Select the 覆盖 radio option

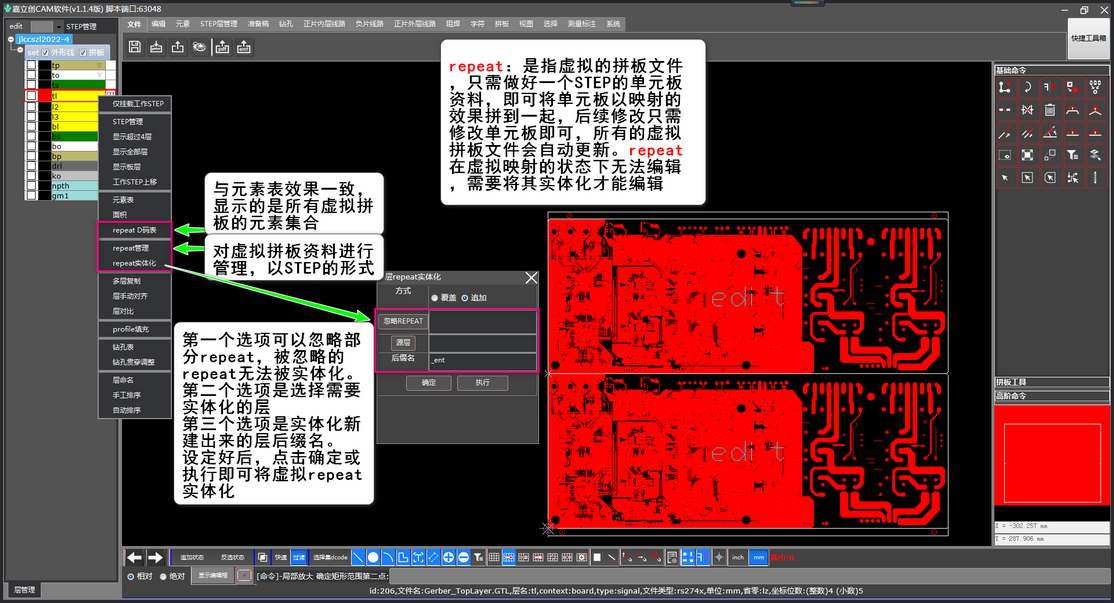point(435,298)
